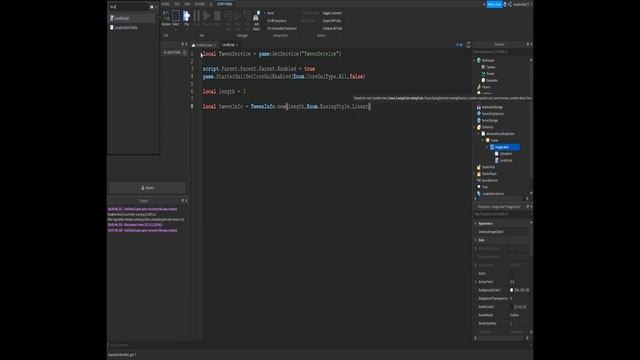The width and height of the screenshot is (640, 360).
Task: Click the Properties panel horizontal scrollbar
Action: click(501, 338)
